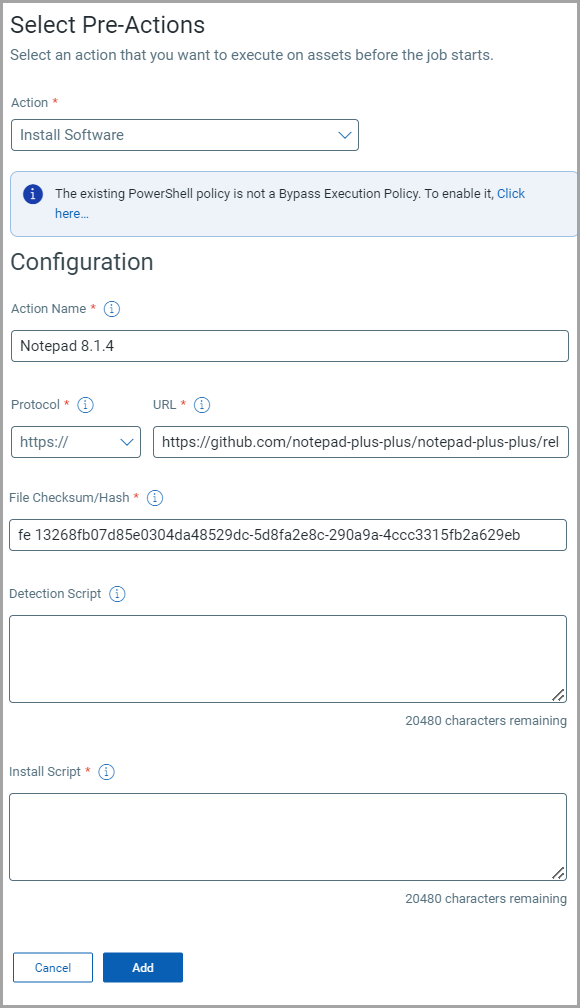Click the URL info icon
This screenshot has height=1008, width=580.
pyautogui.click(x=201, y=405)
